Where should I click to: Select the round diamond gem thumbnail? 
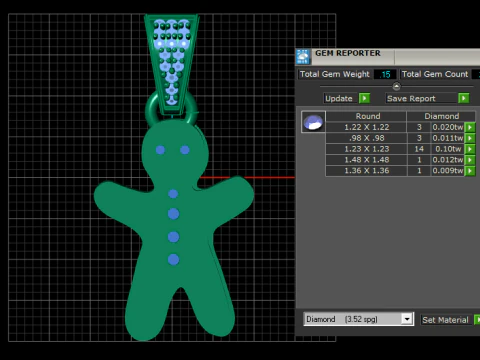313,122
